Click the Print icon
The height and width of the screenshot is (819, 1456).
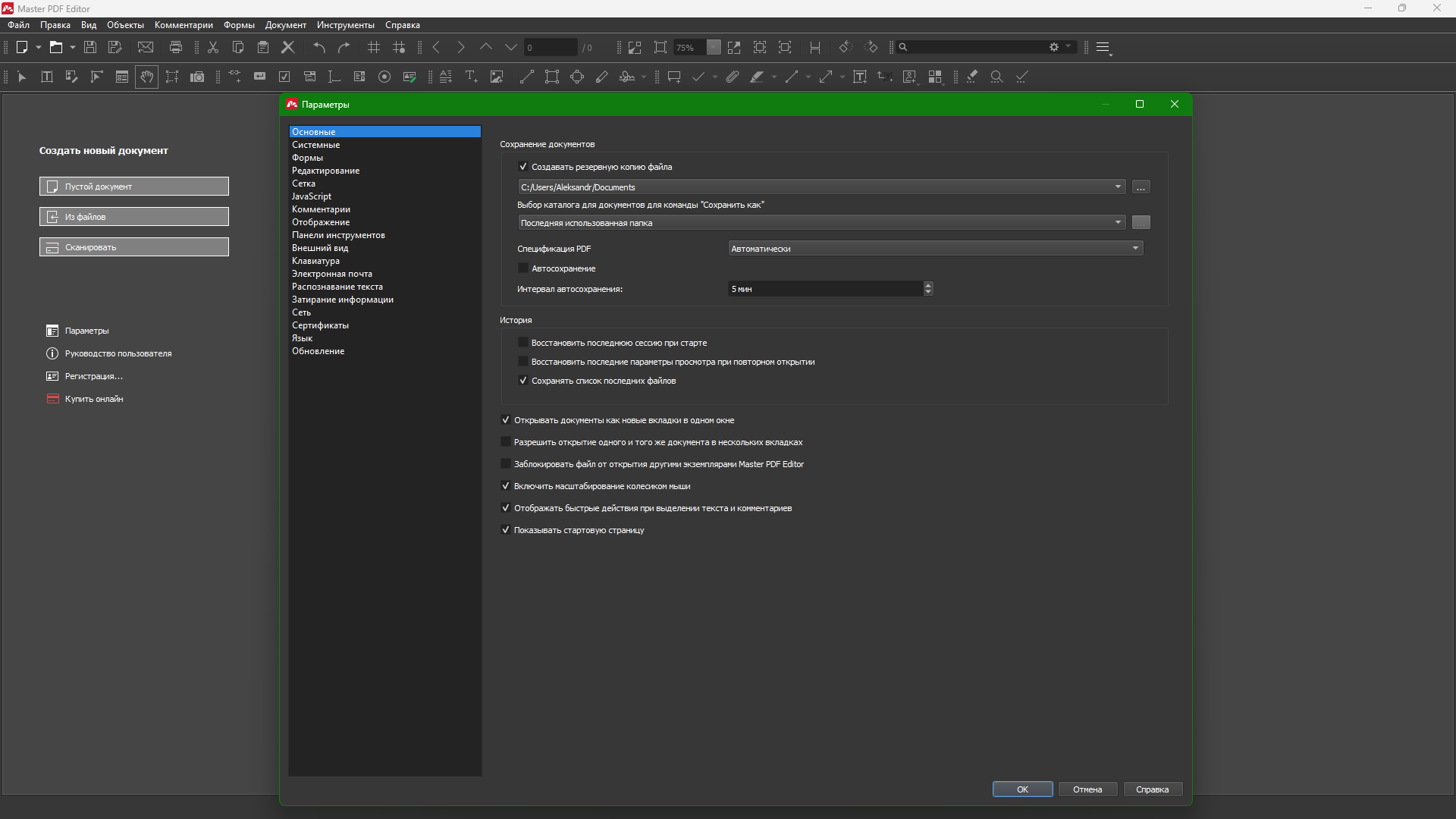[x=176, y=47]
